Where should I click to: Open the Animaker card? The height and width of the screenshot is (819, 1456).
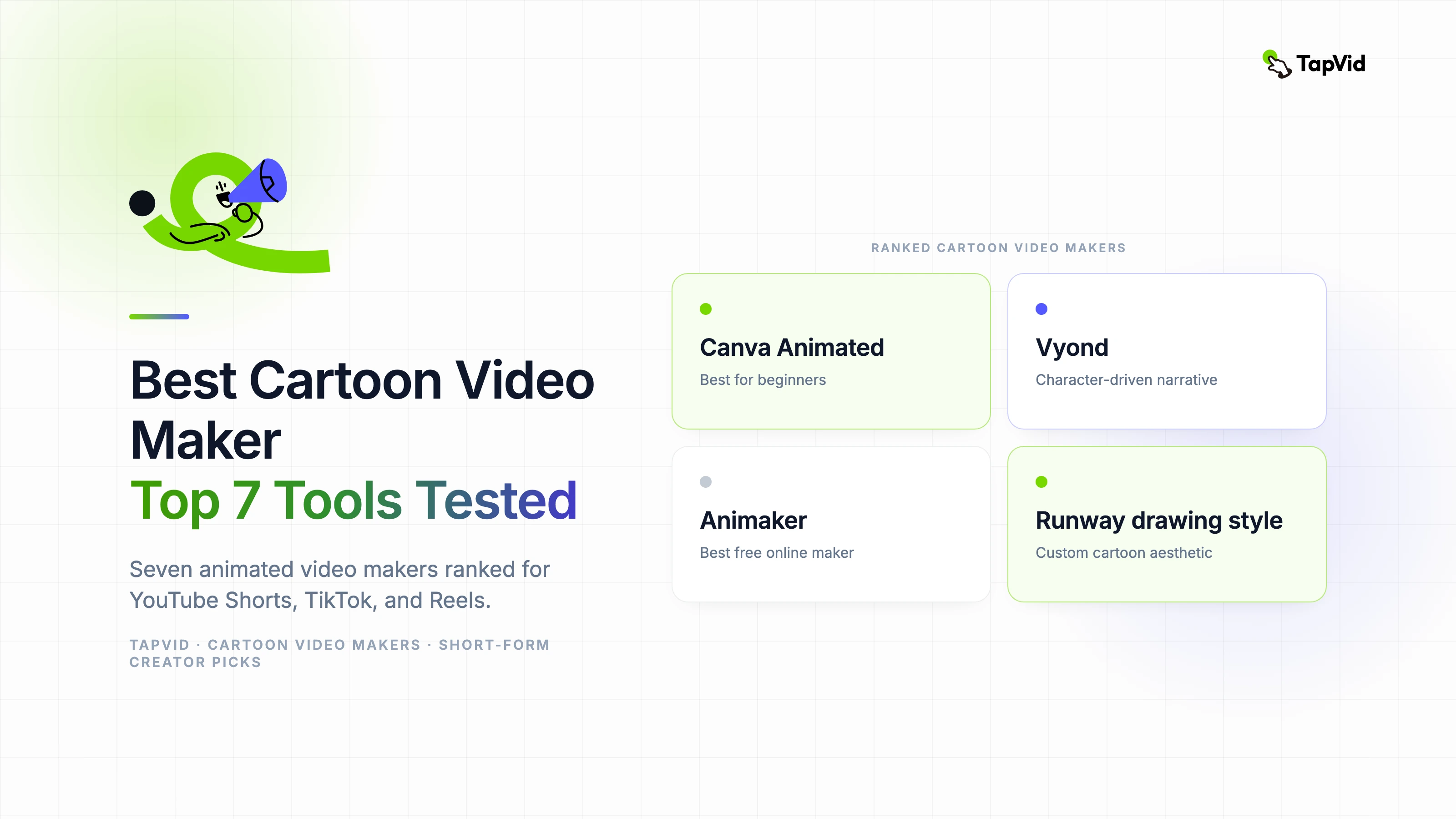[x=831, y=524]
